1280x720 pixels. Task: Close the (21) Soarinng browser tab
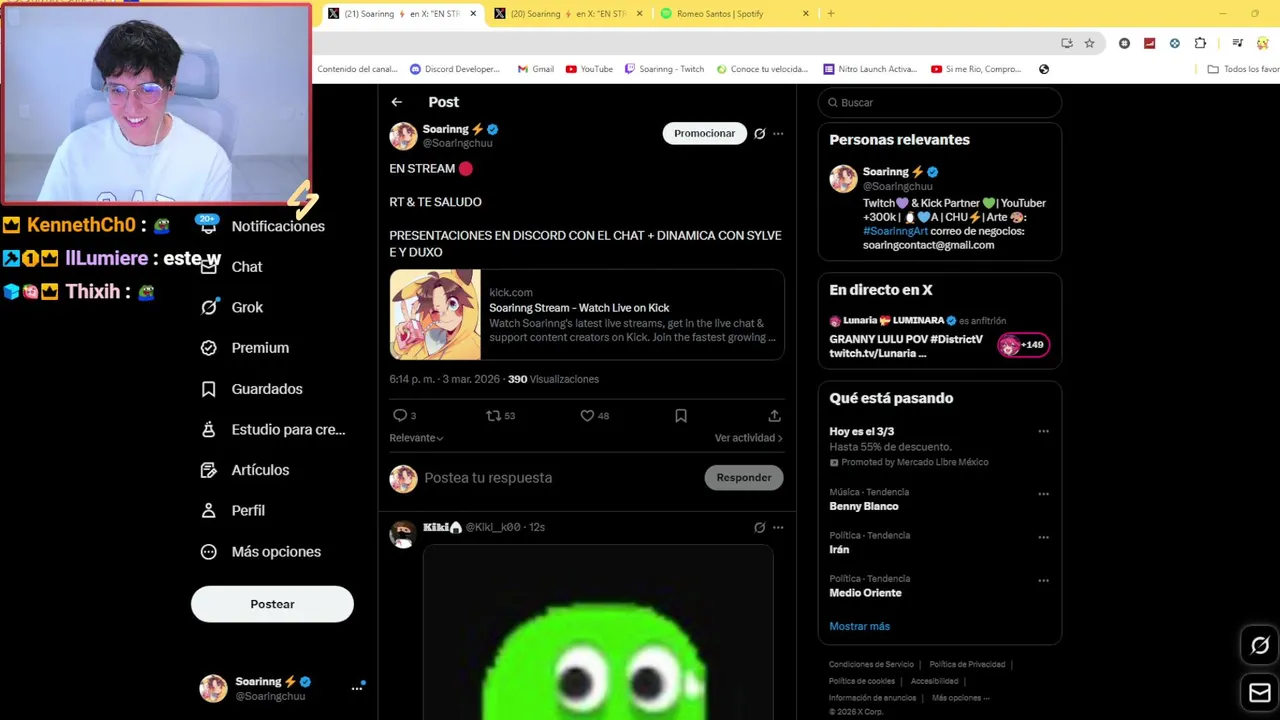coord(472,14)
